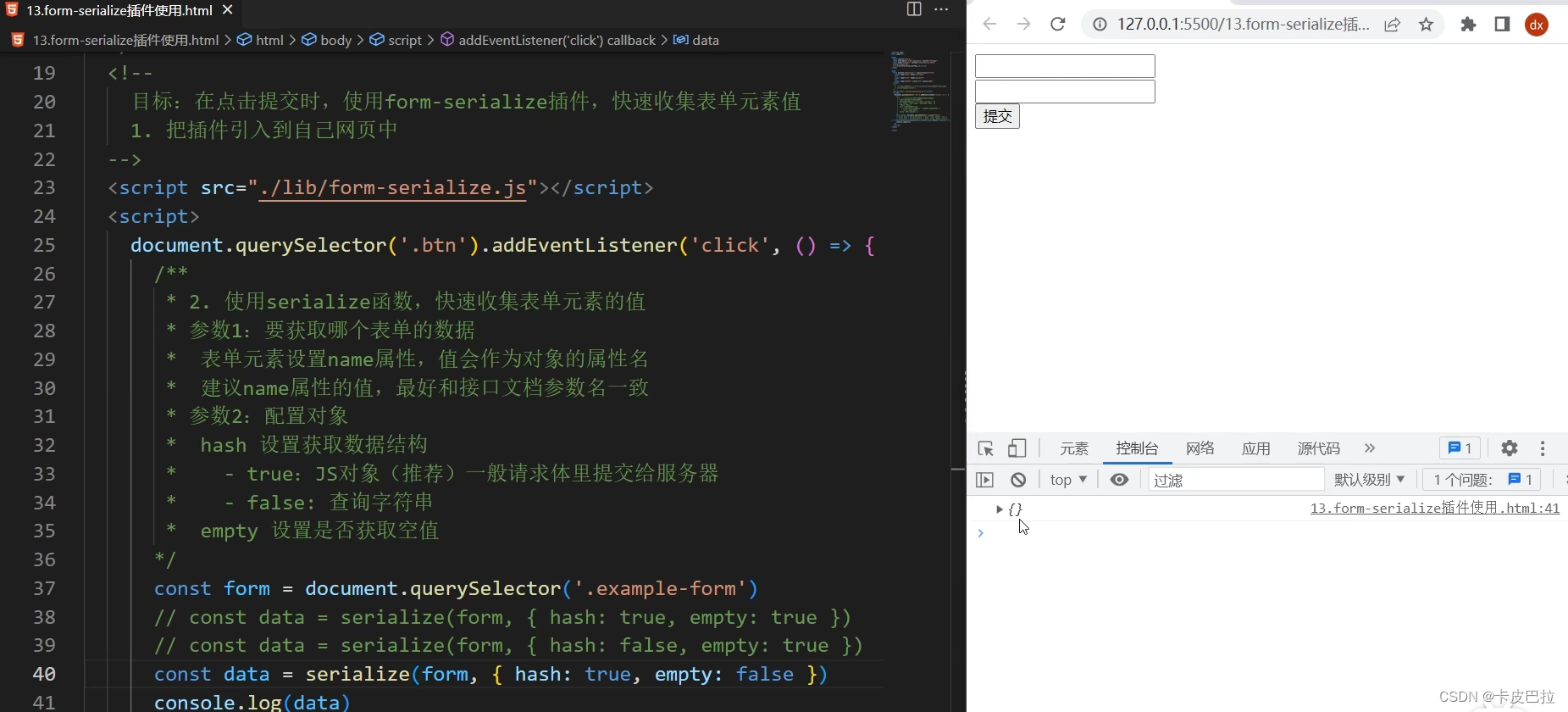Image resolution: width=1568 pixels, height=712 pixels.
Task: Open source link 13.form-serialize插件使用.html:41
Action: pyautogui.click(x=1435, y=509)
